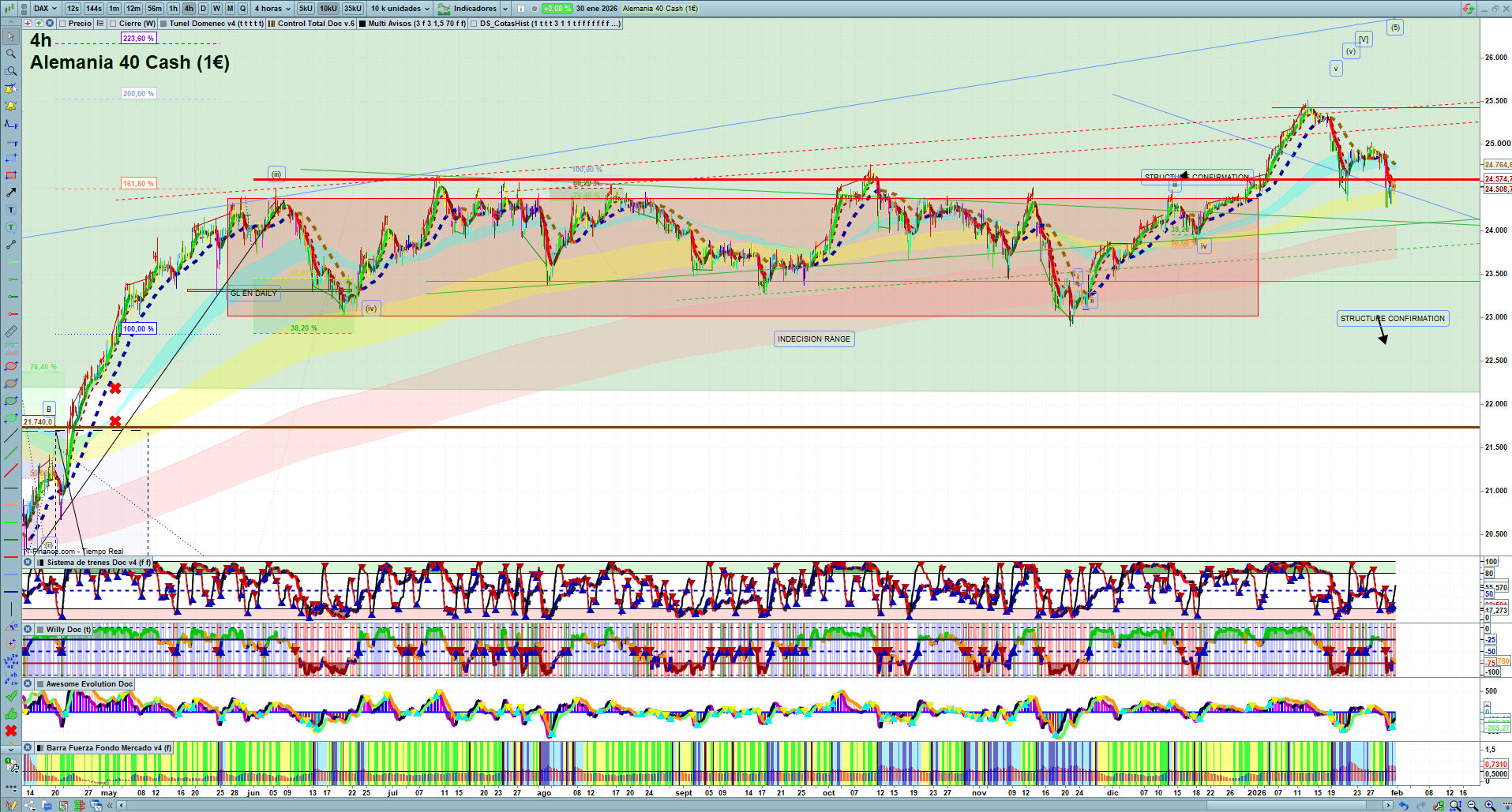The height and width of the screenshot is (812, 1512).
Task: Click the Q quarterly timeframe button
Action: point(242,9)
